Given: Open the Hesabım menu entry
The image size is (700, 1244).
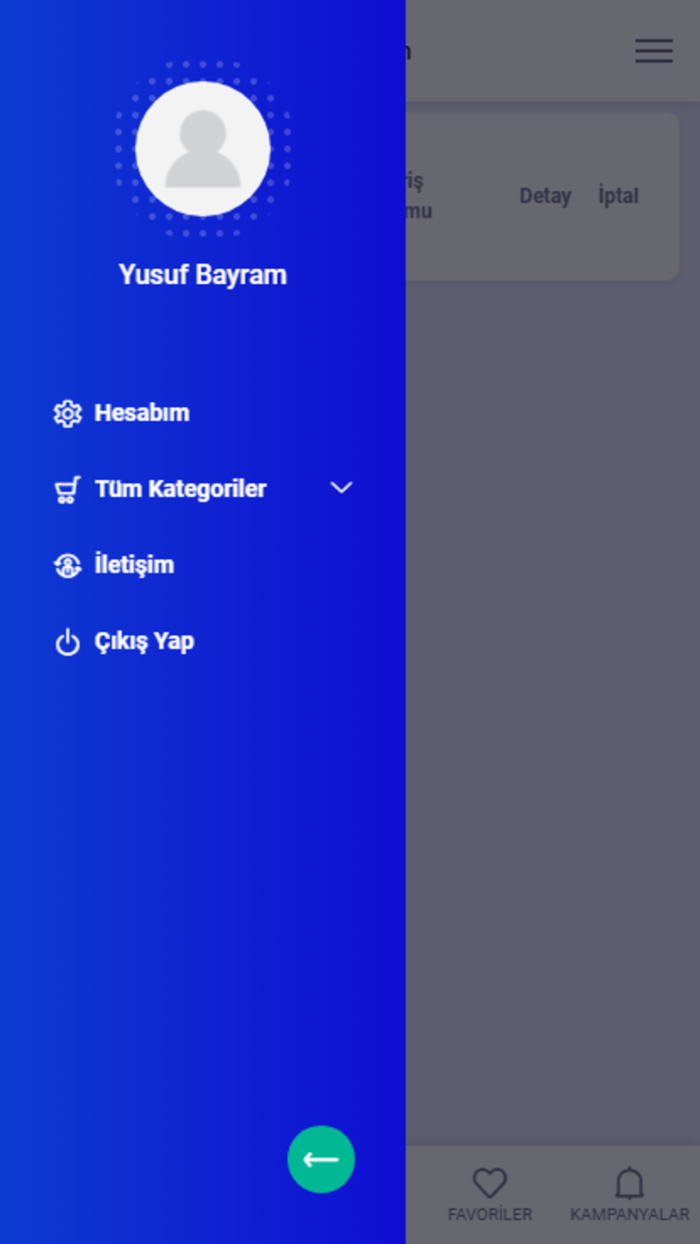Looking at the screenshot, I should (142, 413).
